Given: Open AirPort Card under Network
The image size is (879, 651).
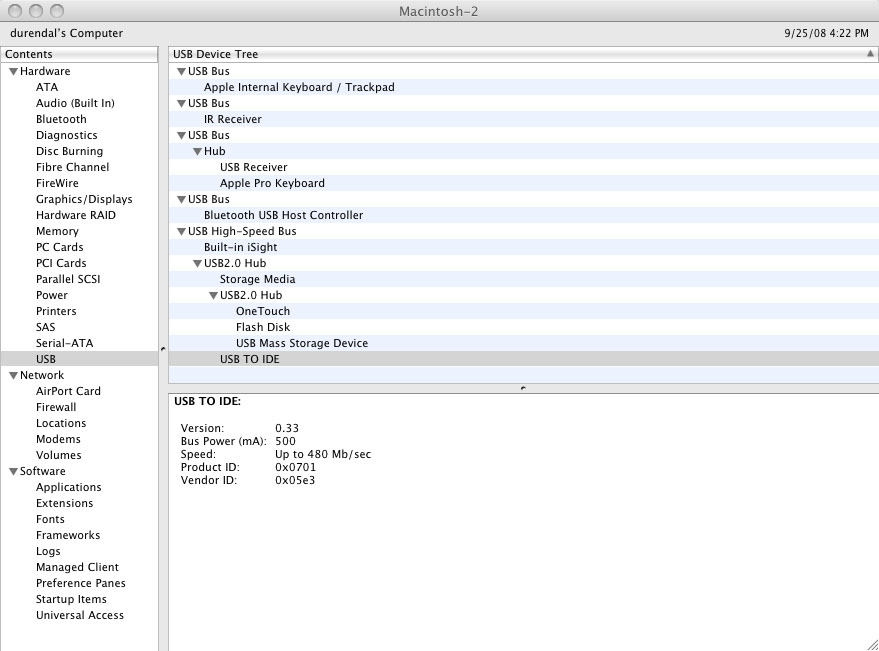Looking at the screenshot, I should coord(66,391).
